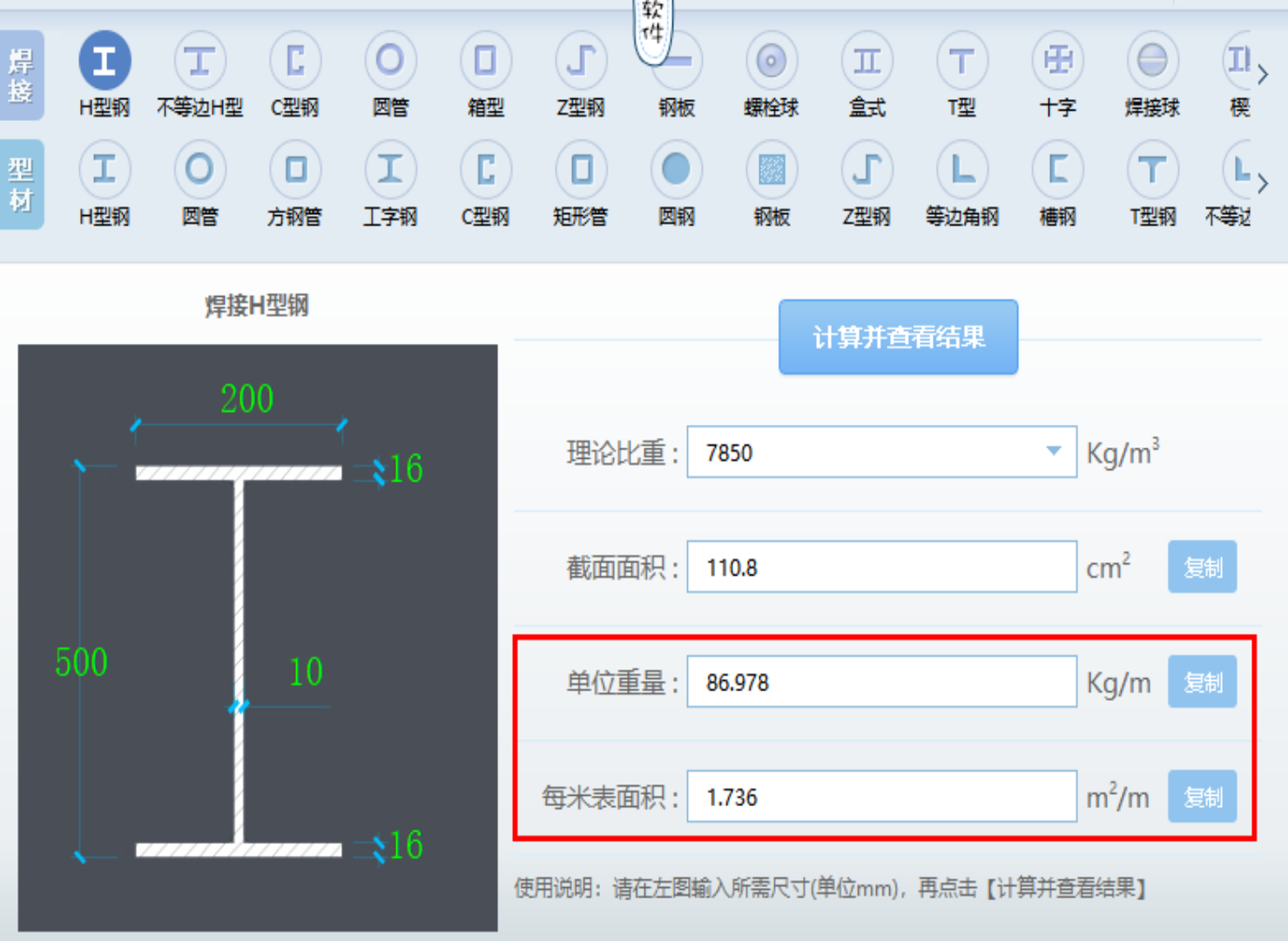Edit top flange thickness 16

[x=406, y=468]
